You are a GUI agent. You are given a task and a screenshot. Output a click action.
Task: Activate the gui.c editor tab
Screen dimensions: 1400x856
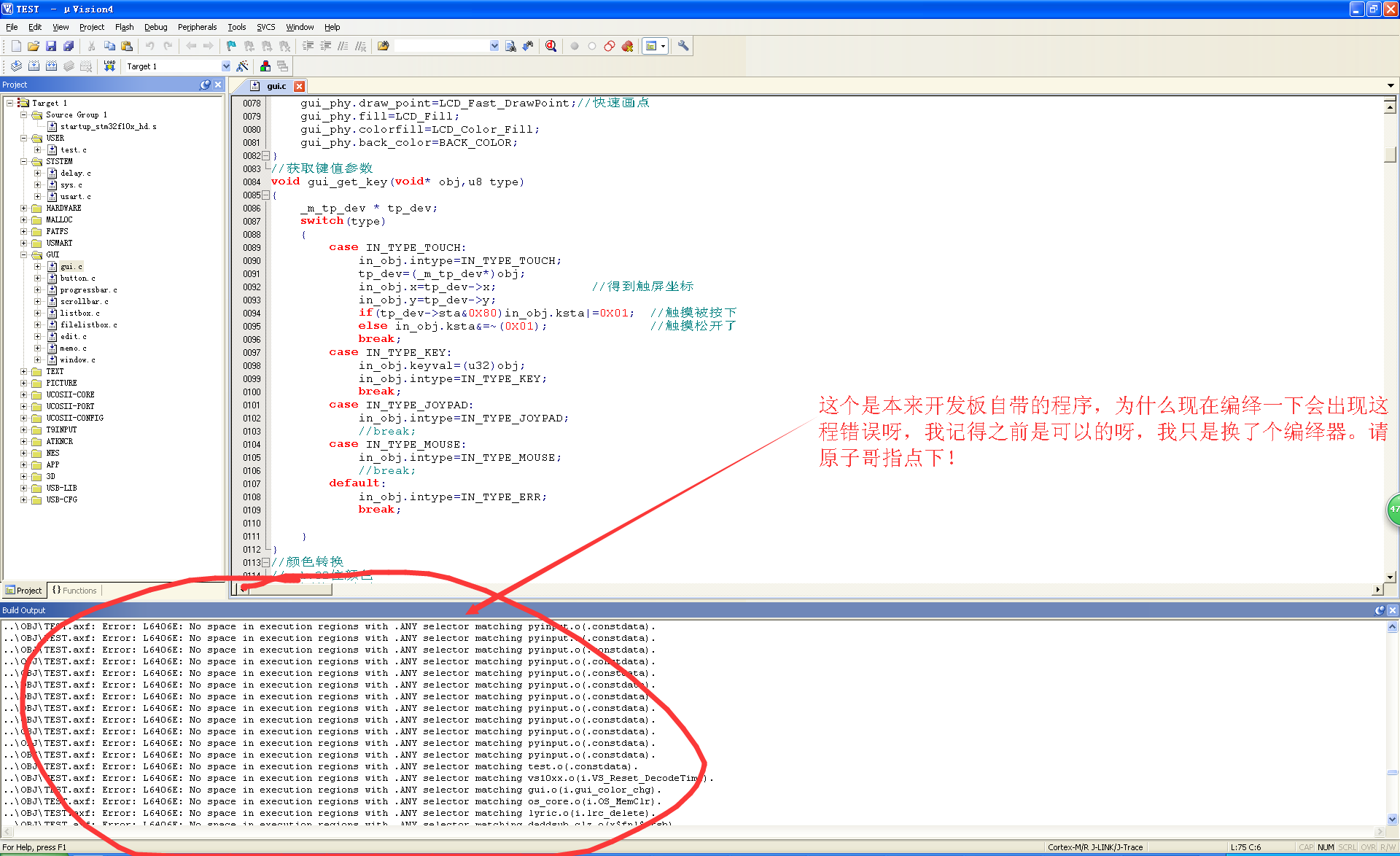[x=276, y=86]
